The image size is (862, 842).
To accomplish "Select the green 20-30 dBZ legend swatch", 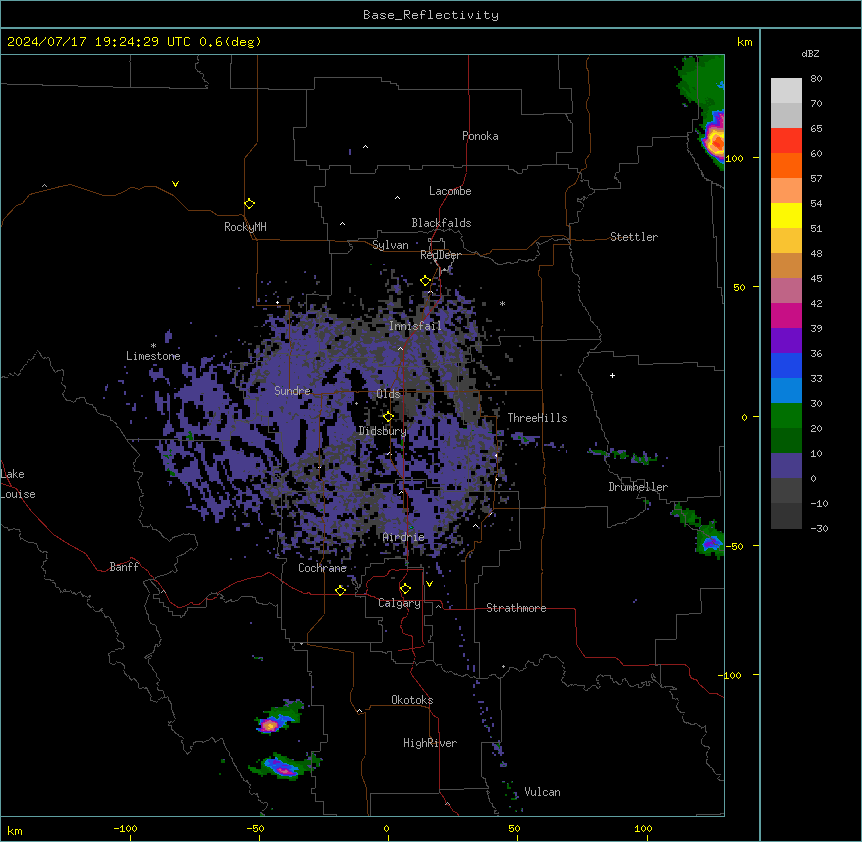I will pos(786,416).
